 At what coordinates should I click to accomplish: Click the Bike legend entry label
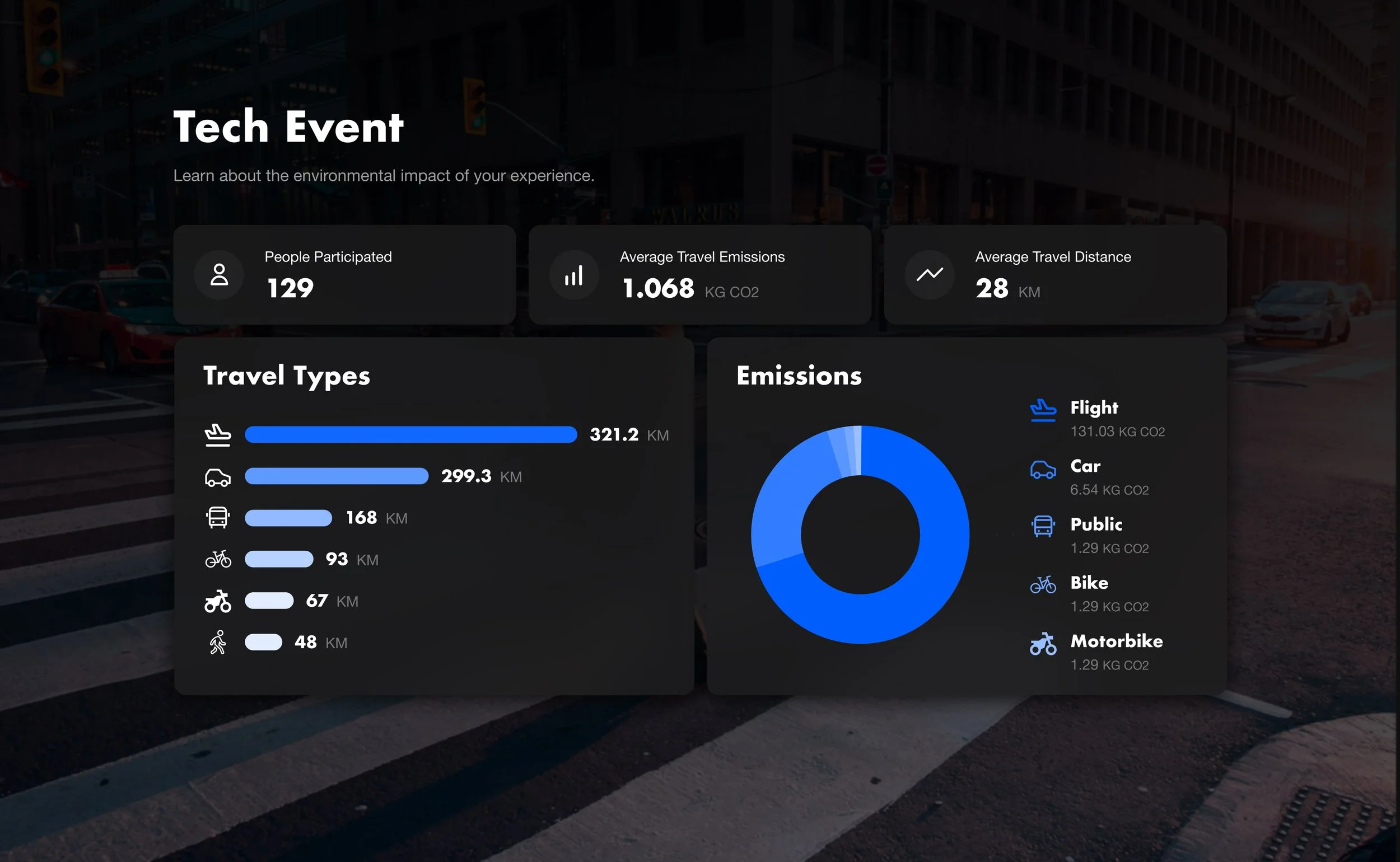(x=1089, y=583)
